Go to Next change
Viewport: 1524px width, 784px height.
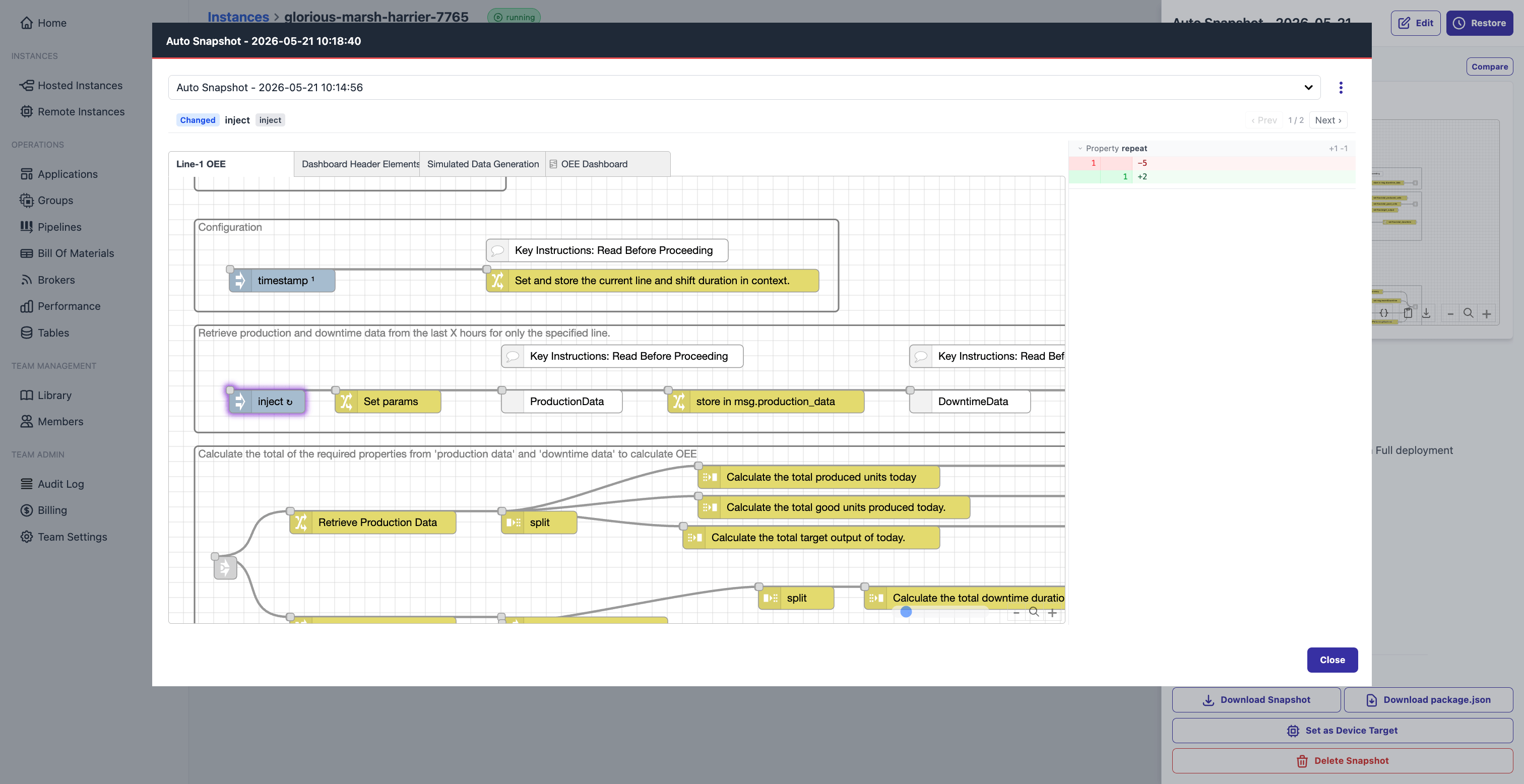click(x=1327, y=120)
